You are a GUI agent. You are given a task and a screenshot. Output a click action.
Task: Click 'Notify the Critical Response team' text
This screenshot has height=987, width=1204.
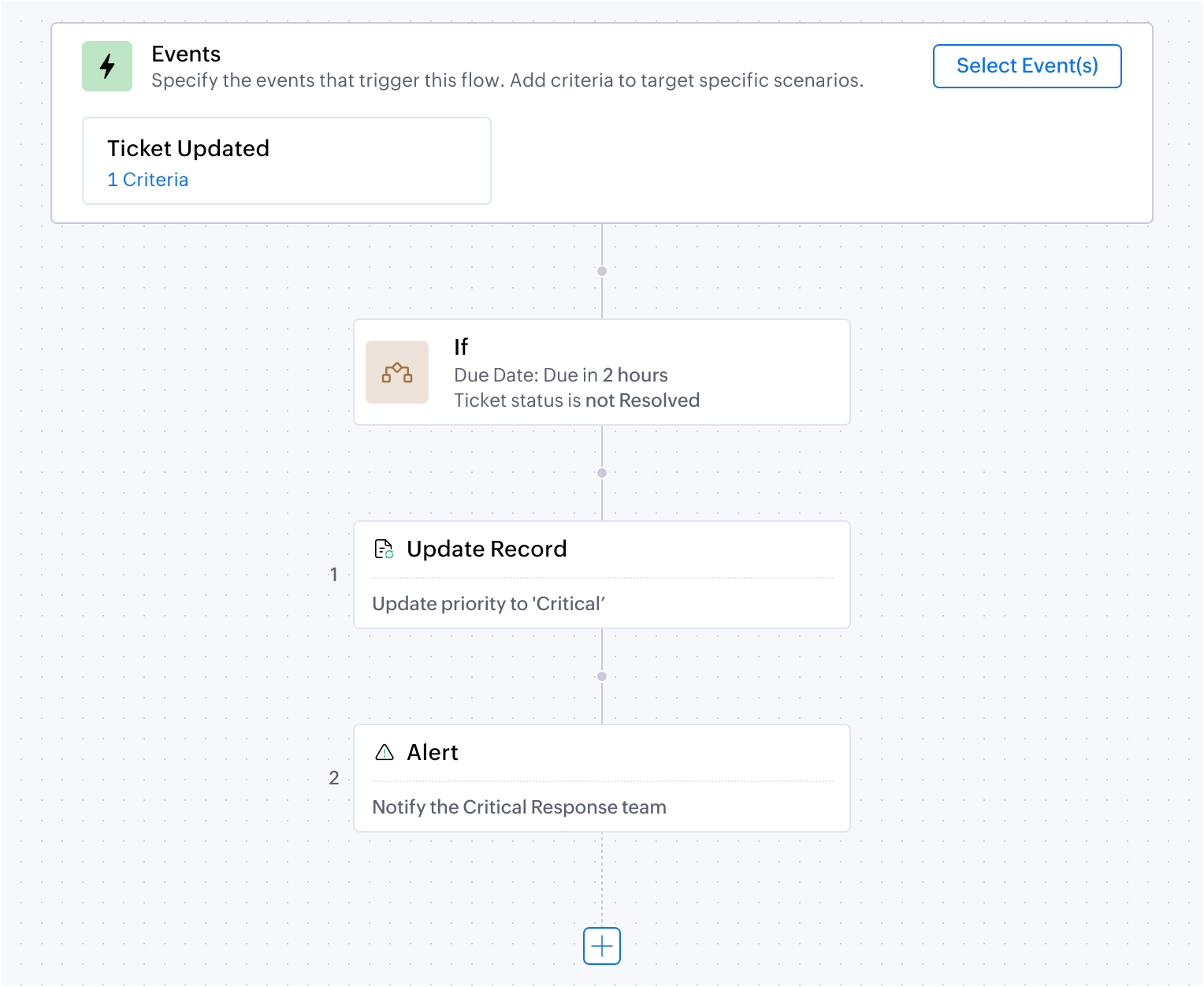tap(519, 807)
